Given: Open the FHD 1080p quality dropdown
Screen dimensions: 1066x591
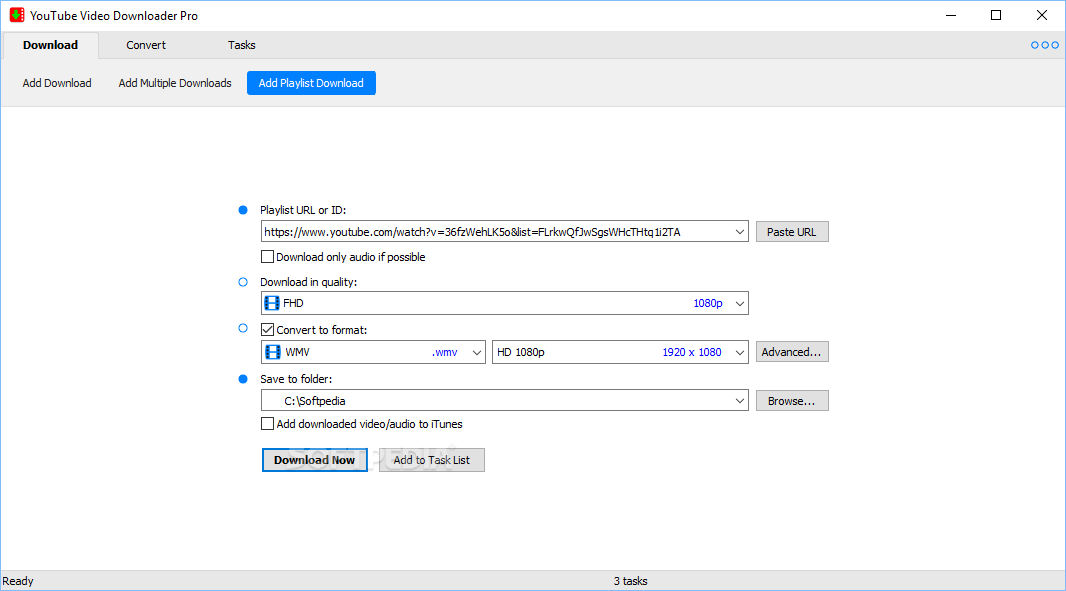Looking at the screenshot, I should coord(504,303).
